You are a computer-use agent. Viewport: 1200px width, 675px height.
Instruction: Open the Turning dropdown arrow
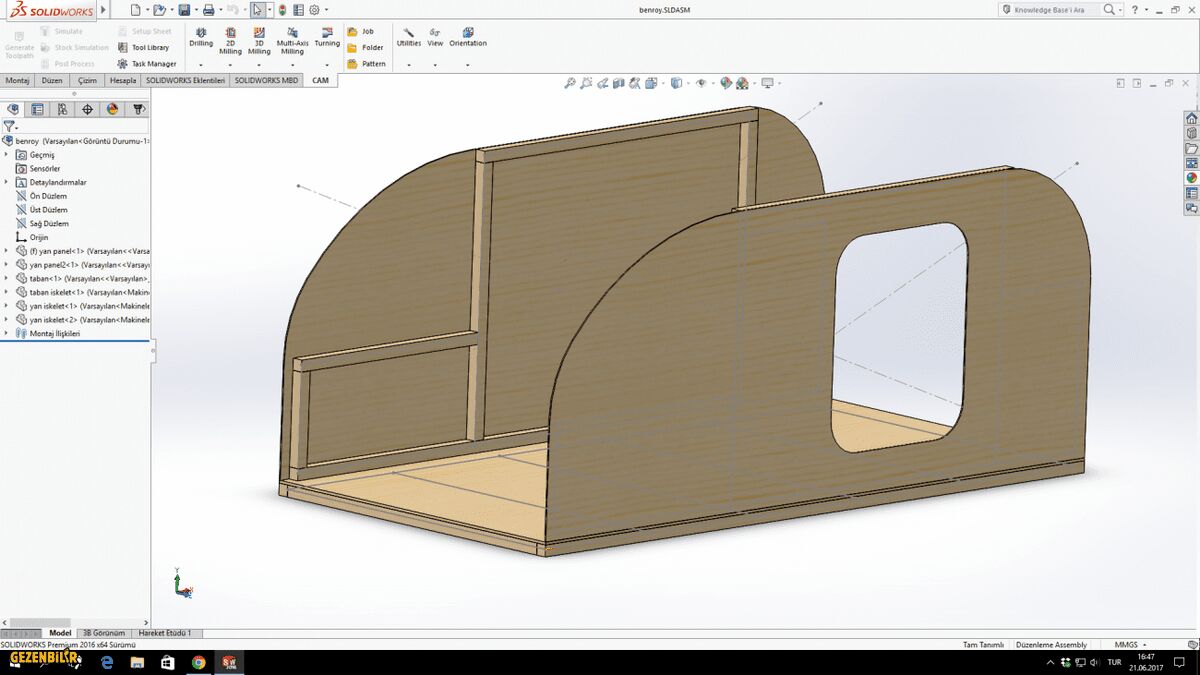(x=327, y=65)
